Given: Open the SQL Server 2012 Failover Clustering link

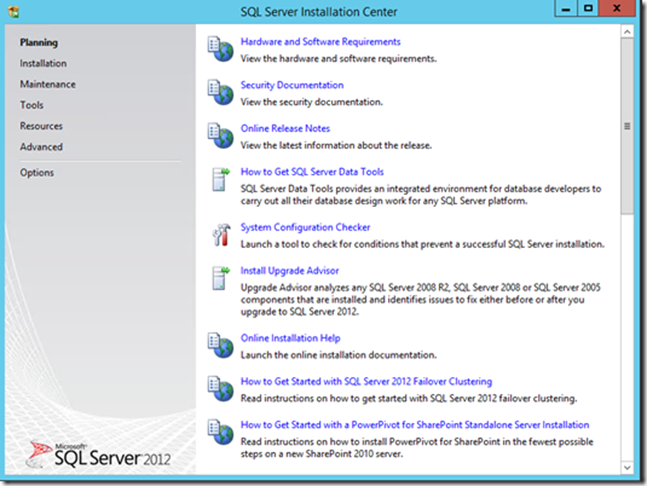Looking at the screenshot, I should click(x=366, y=381).
